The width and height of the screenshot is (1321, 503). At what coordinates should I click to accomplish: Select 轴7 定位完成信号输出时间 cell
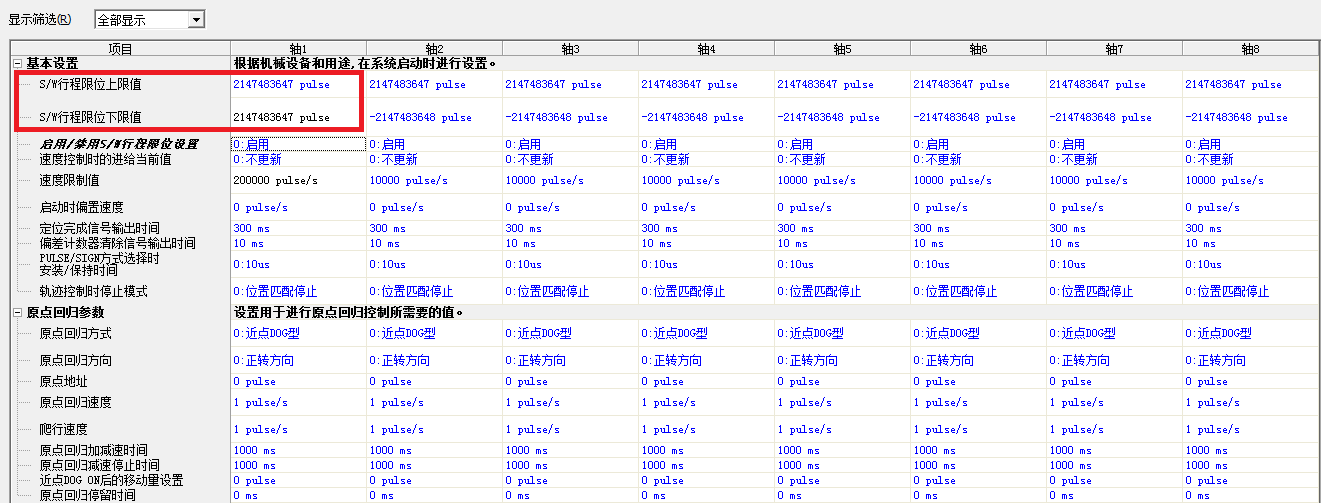click(x=1113, y=229)
